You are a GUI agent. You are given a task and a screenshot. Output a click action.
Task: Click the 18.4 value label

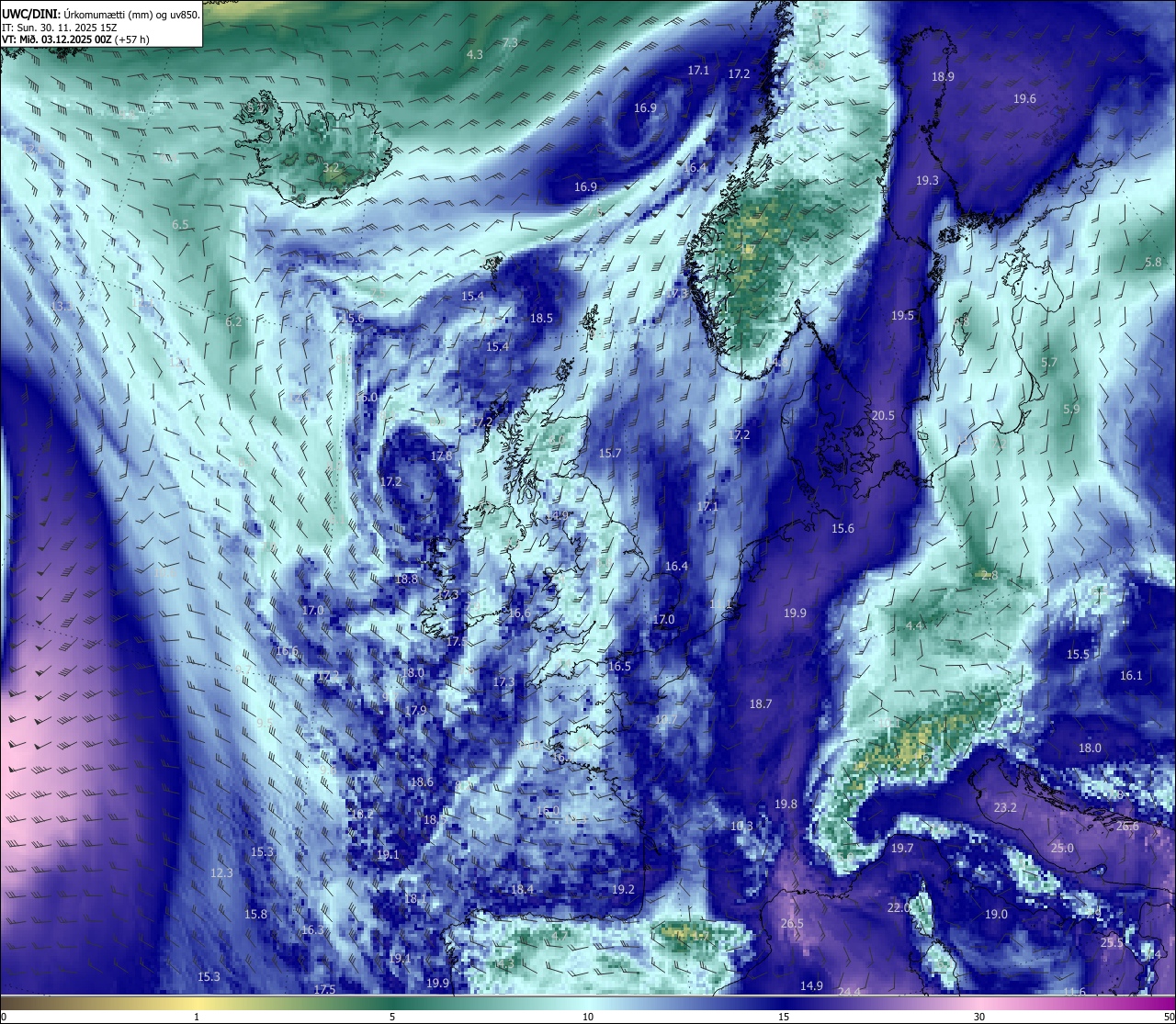(x=522, y=890)
